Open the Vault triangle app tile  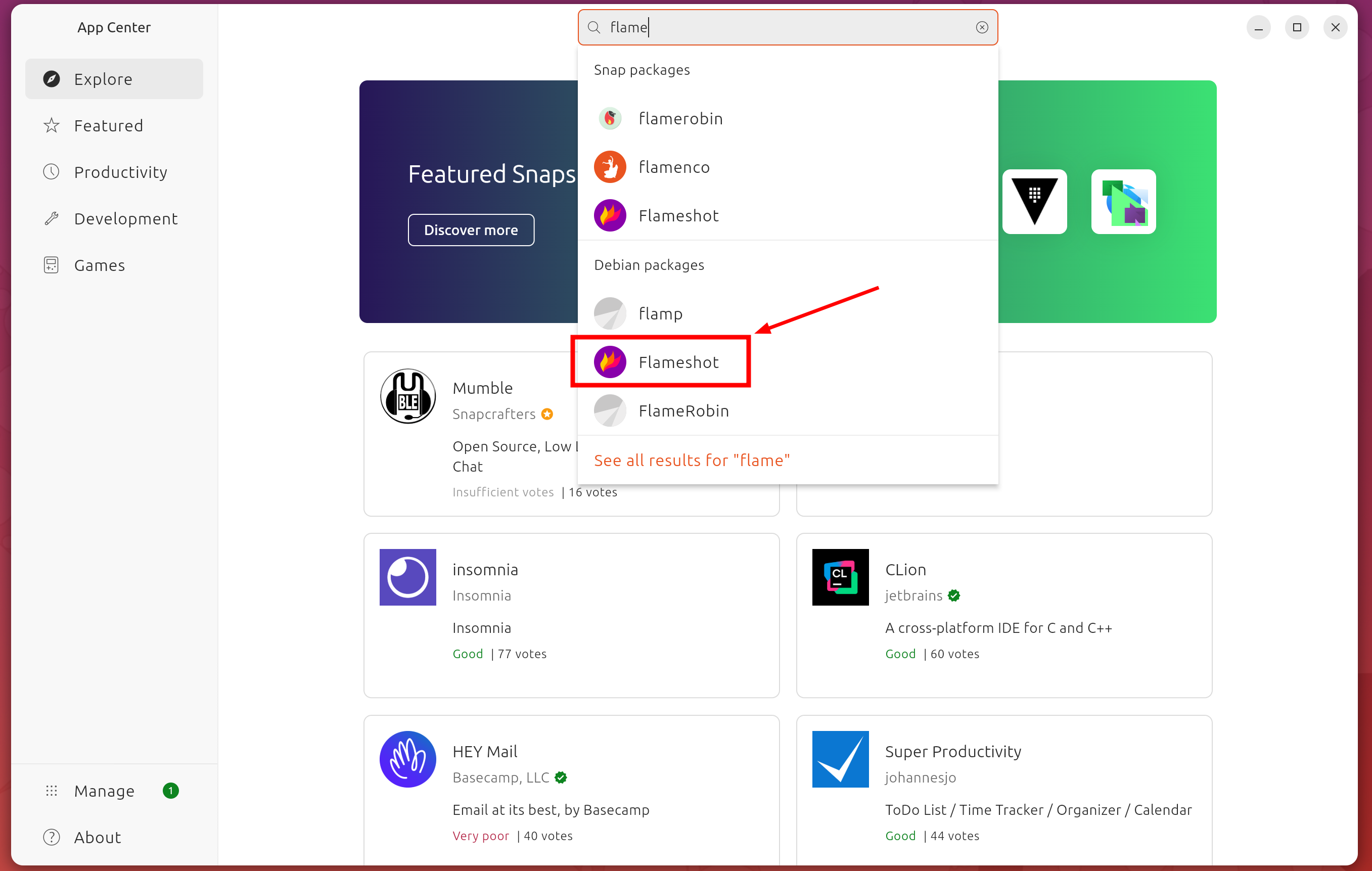(x=1034, y=202)
